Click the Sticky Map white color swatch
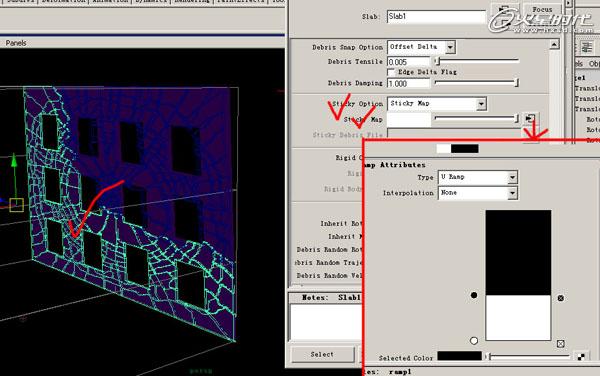This screenshot has width=600, height=376. pos(409,119)
